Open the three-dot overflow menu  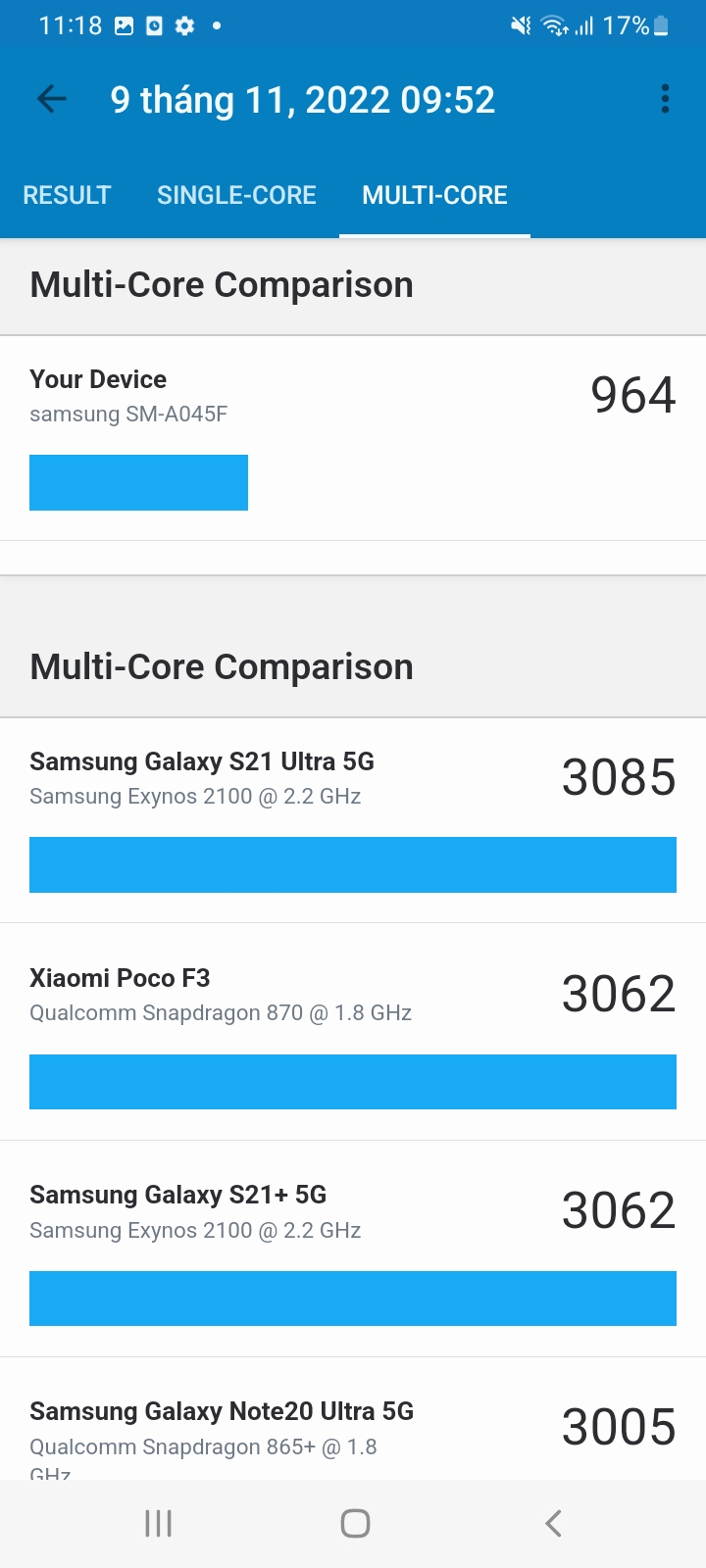665,99
